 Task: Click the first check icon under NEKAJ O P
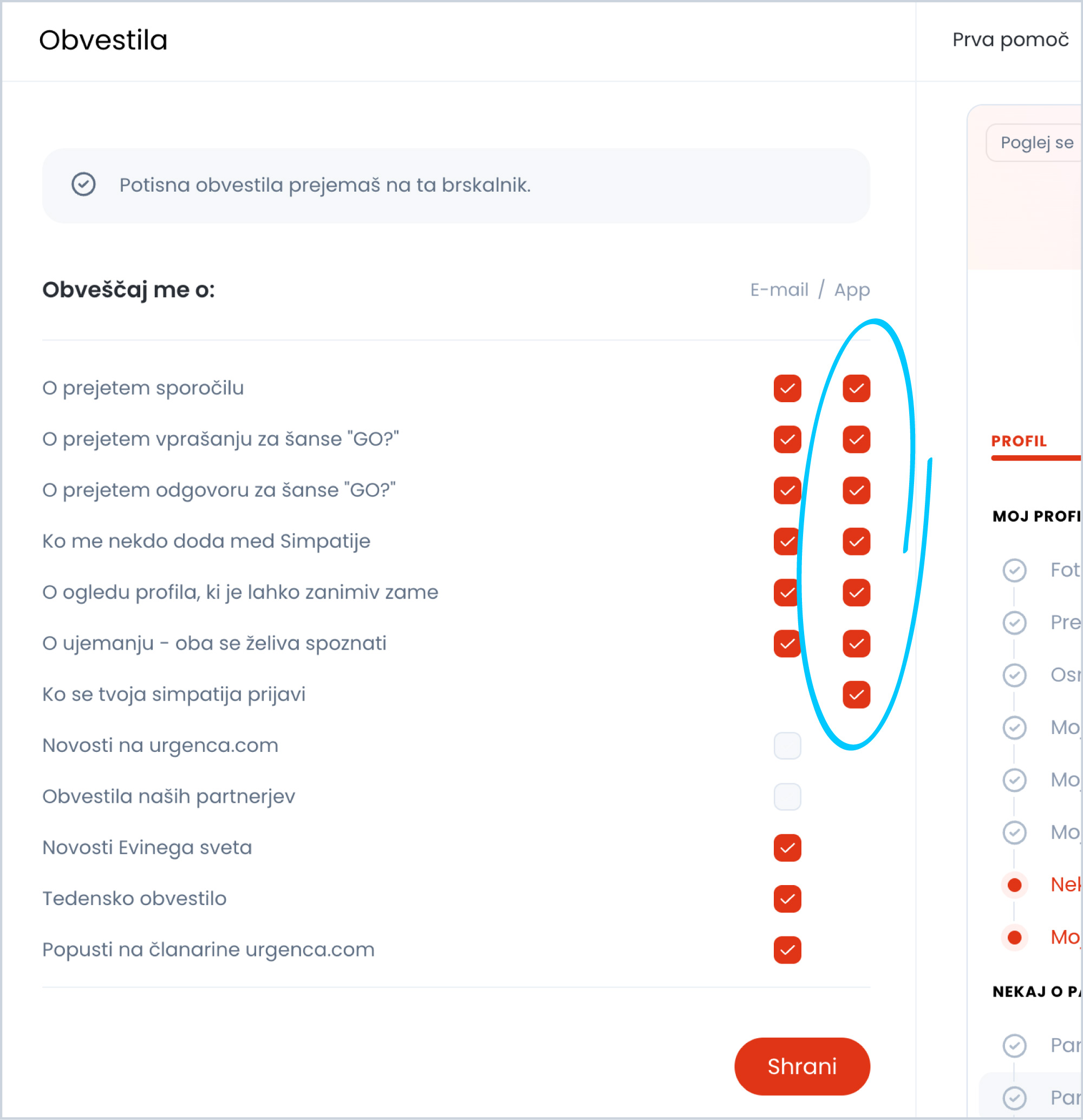coord(1014,1046)
